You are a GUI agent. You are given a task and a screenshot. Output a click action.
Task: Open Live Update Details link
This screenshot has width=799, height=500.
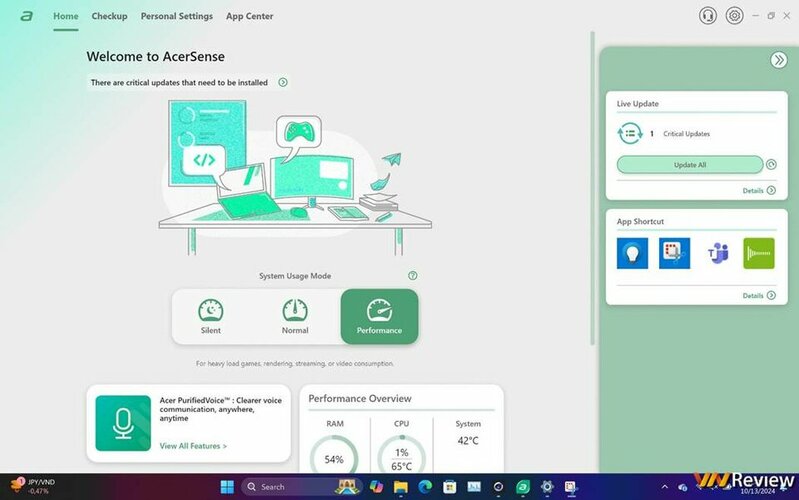tap(759, 191)
